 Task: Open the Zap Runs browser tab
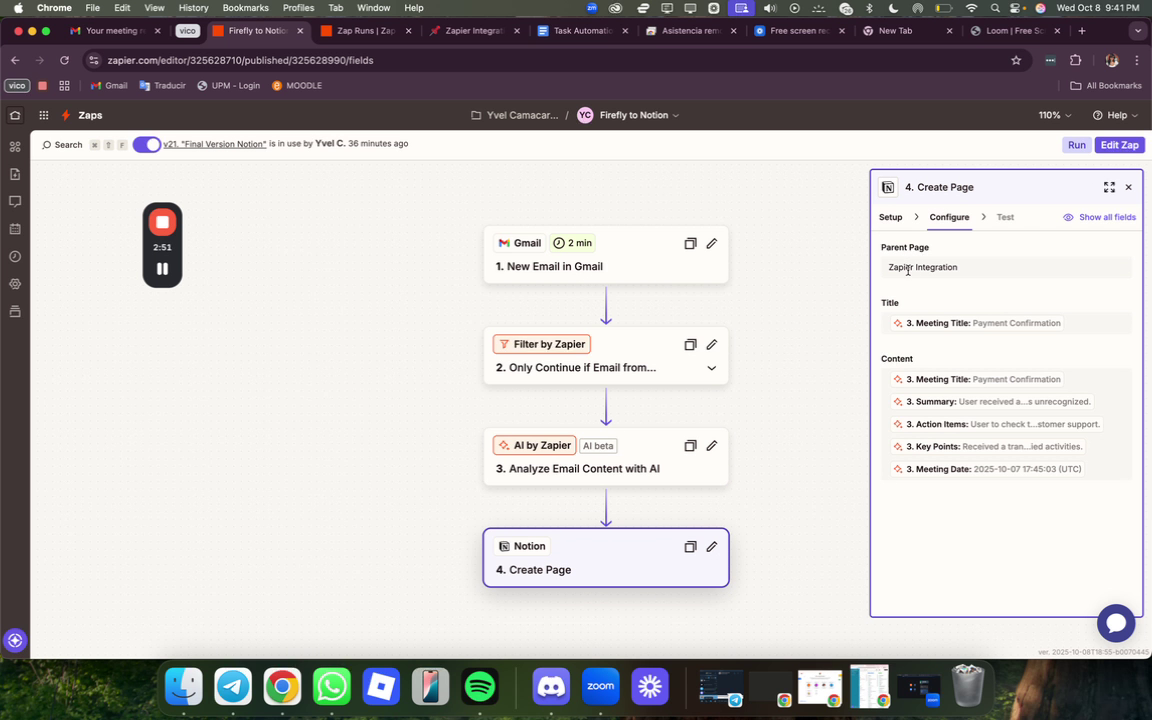click(x=366, y=31)
